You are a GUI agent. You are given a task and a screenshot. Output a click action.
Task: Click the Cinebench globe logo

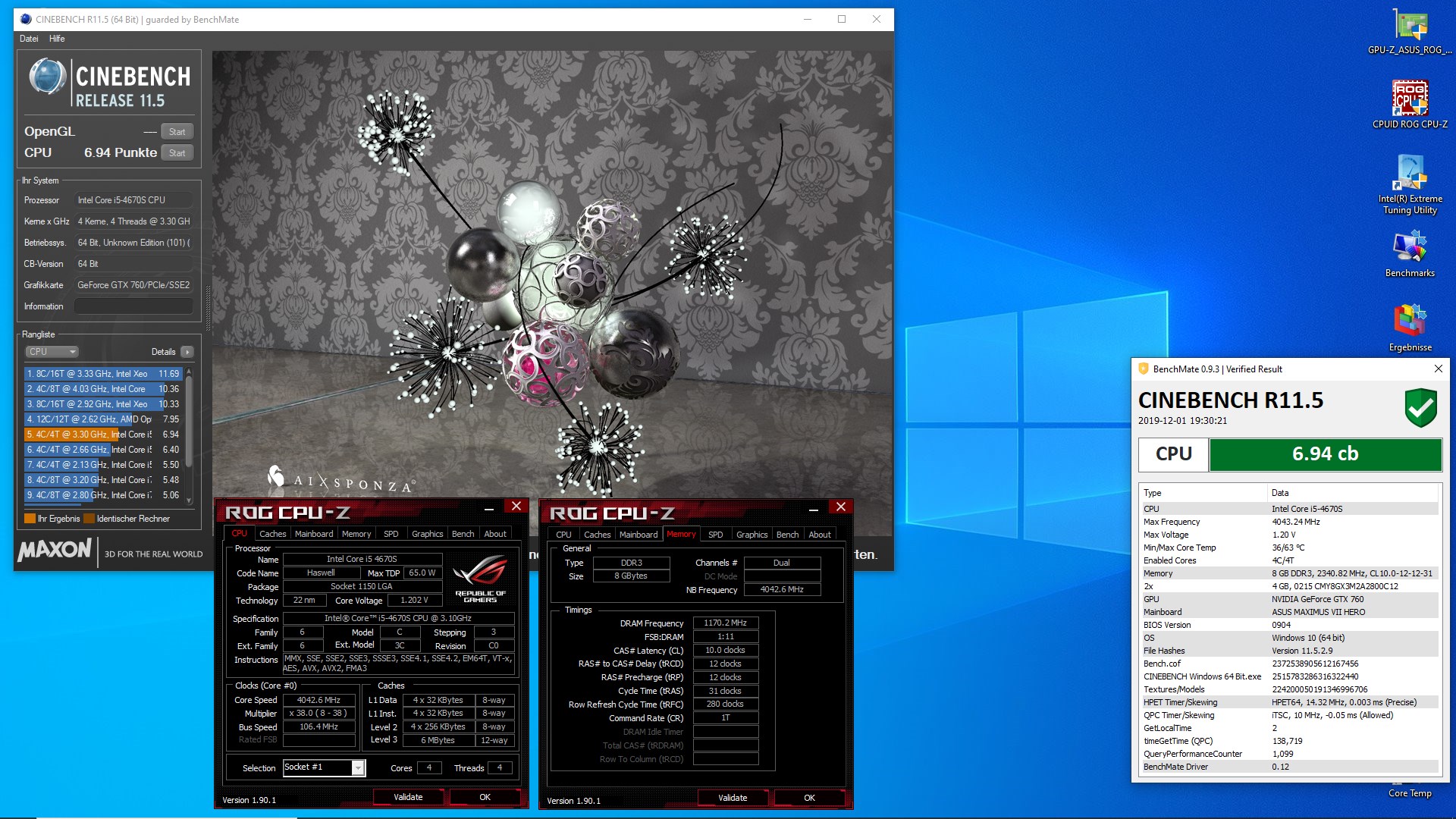(x=47, y=77)
